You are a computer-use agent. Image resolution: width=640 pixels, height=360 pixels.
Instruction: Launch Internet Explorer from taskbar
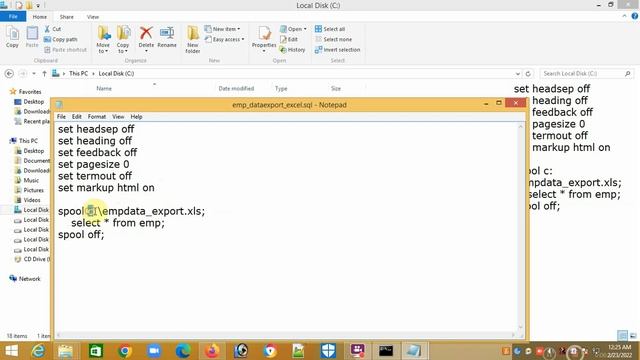38,351
